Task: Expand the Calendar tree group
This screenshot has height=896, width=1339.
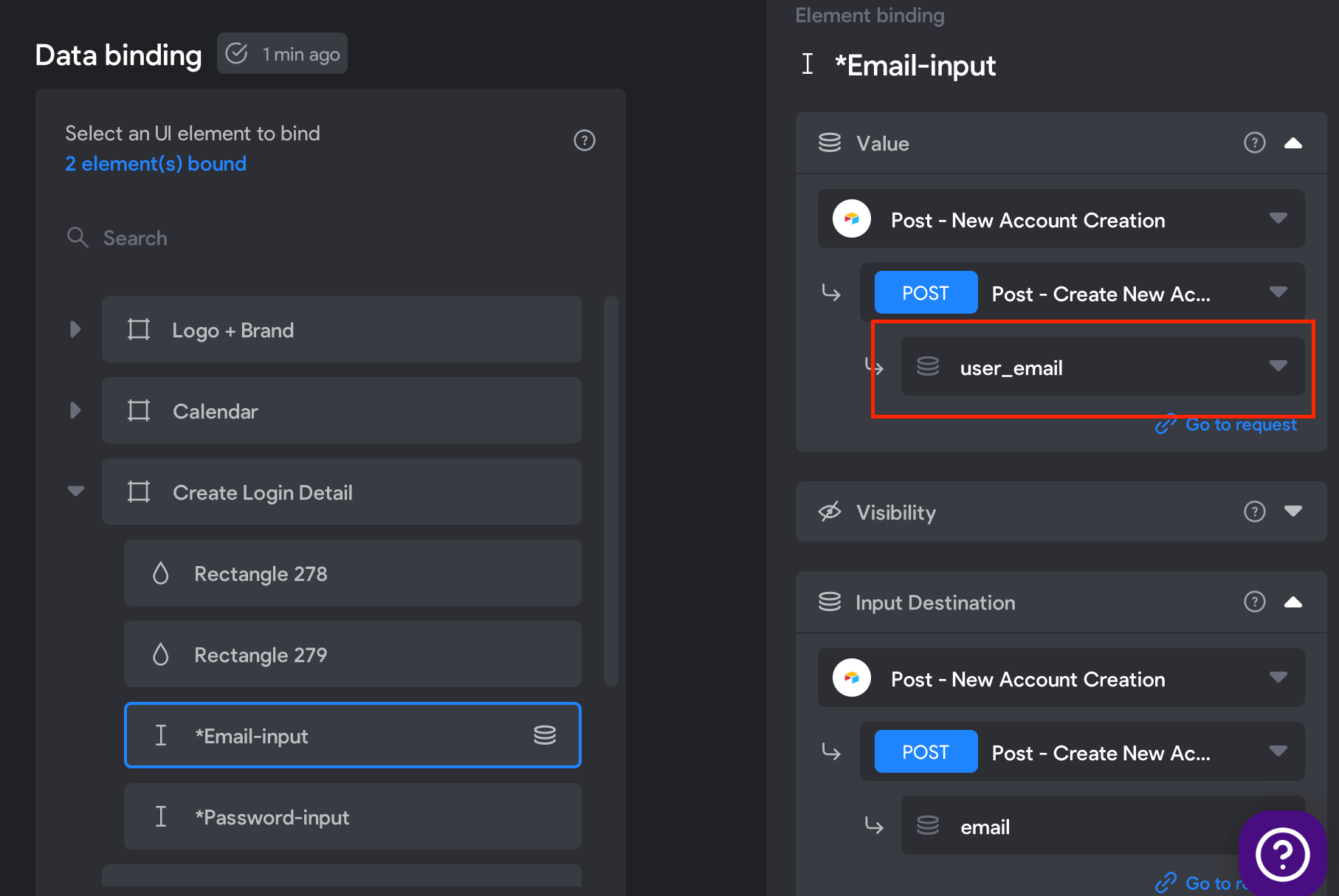Action: [75, 410]
